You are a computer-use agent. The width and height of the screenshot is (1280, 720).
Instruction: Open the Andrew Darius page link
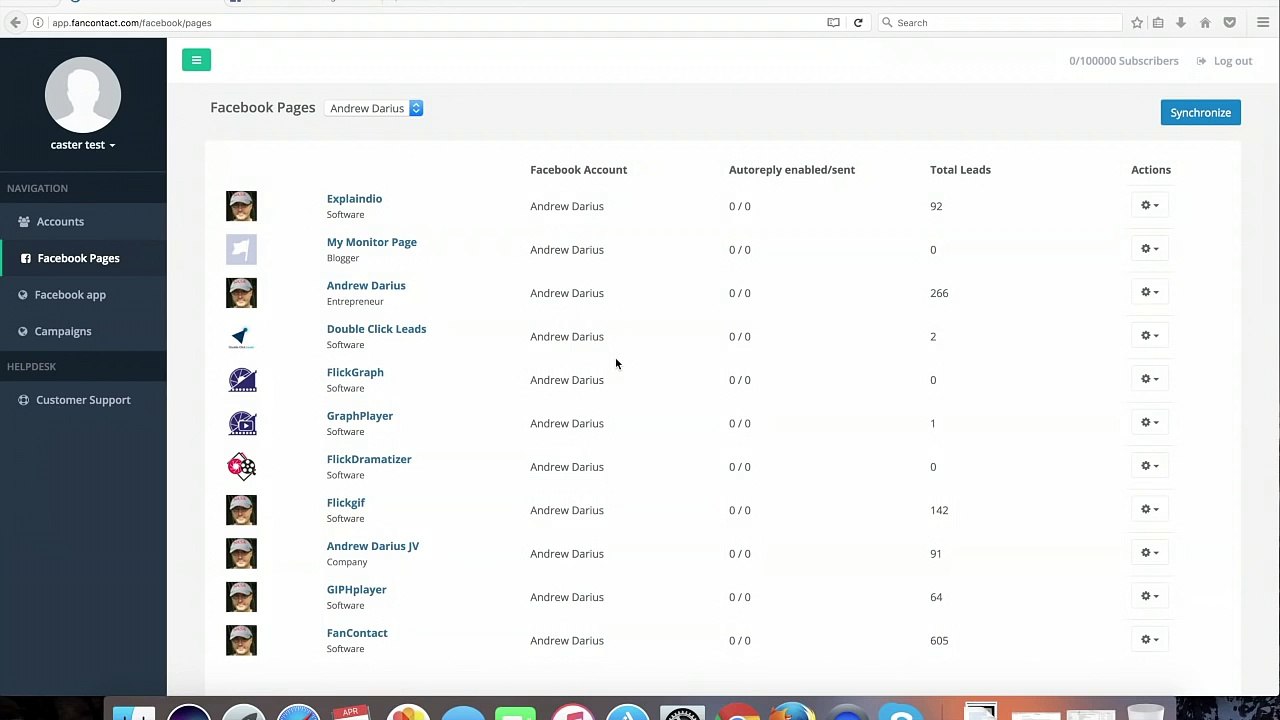366,285
